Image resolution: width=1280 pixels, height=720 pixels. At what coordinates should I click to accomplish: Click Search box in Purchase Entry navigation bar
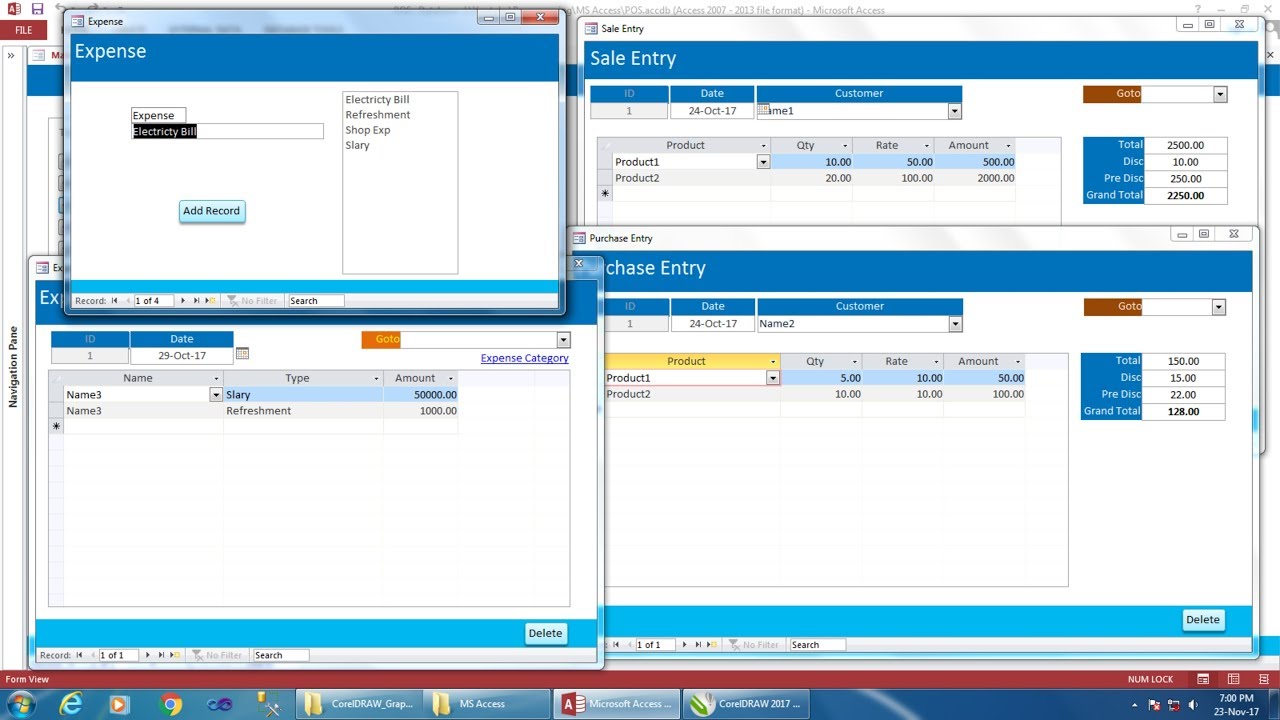click(818, 645)
